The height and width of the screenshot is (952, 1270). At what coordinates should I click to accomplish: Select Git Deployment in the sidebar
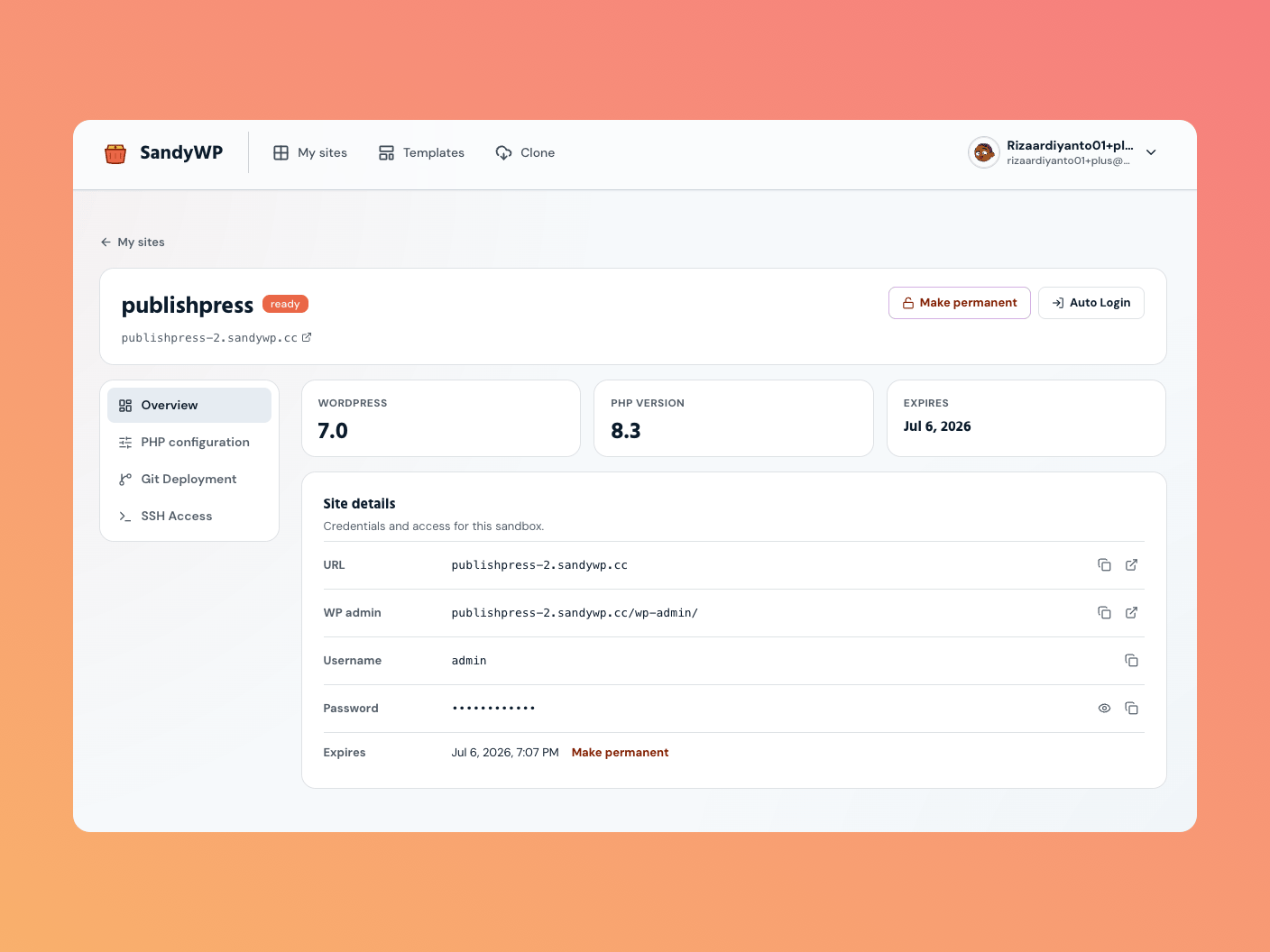tap(189, 480)
